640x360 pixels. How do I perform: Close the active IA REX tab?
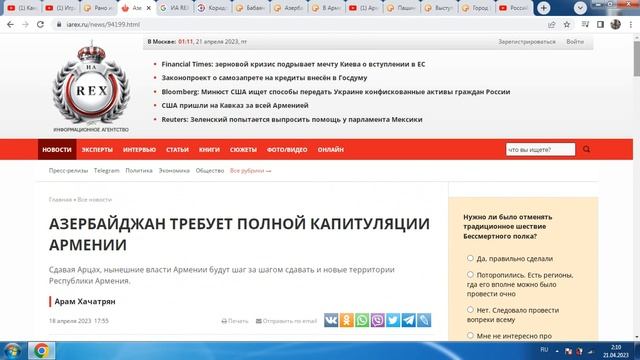point(149,8)
